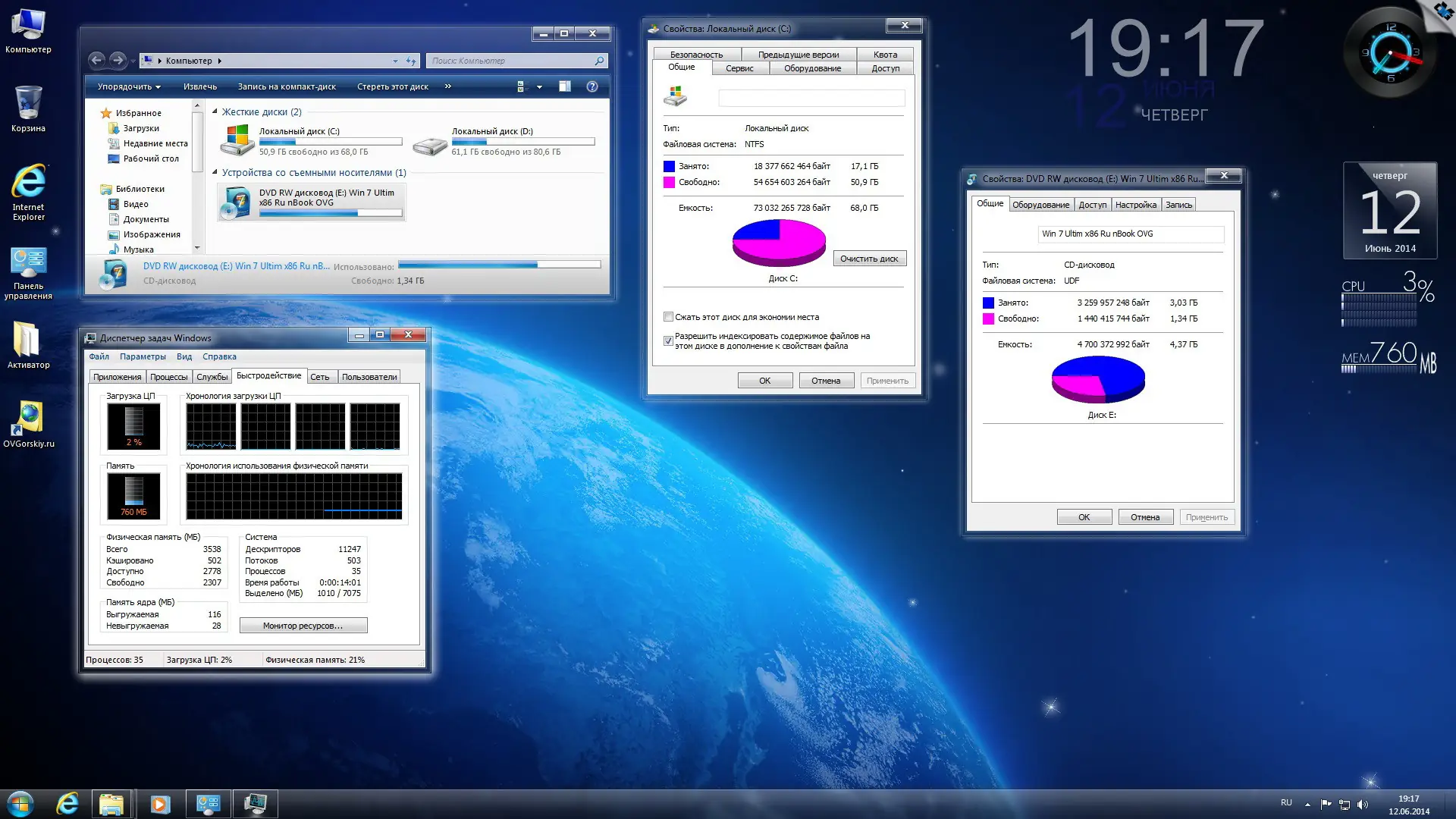Click the DVD volume label text field

tap(1130, 234)
